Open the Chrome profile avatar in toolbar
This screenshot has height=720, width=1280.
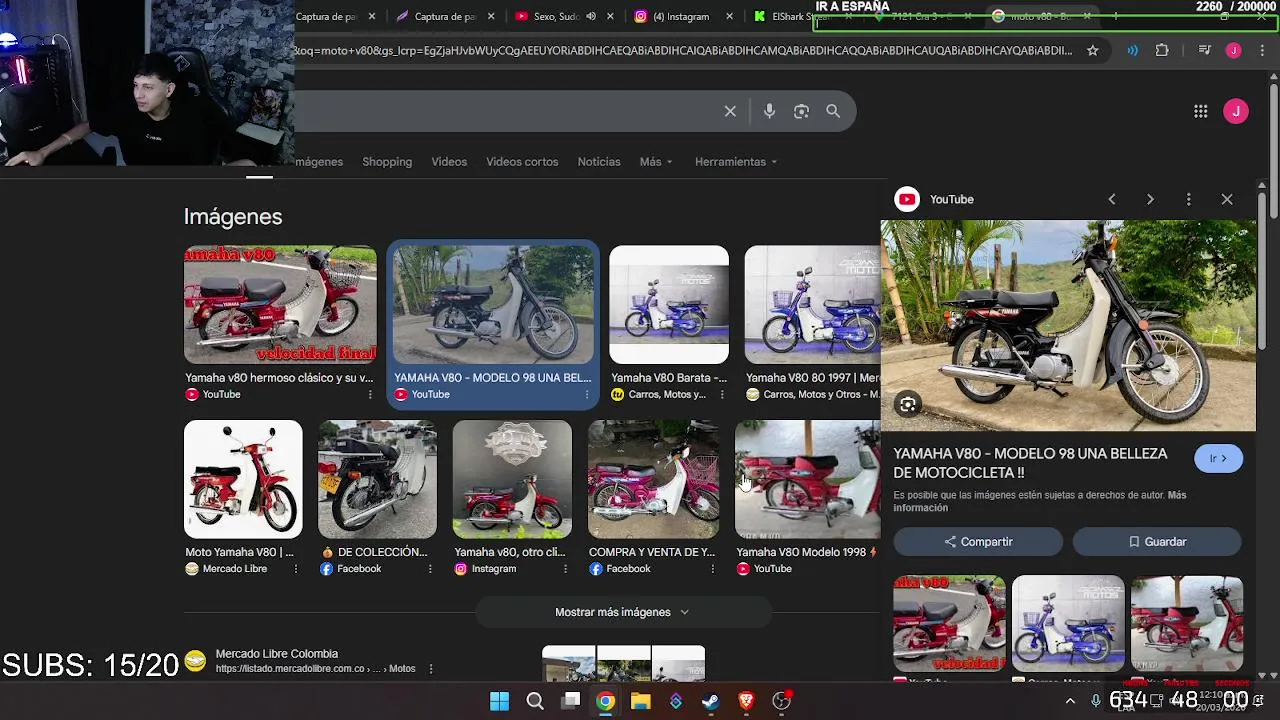click(x=1234, y=50)
